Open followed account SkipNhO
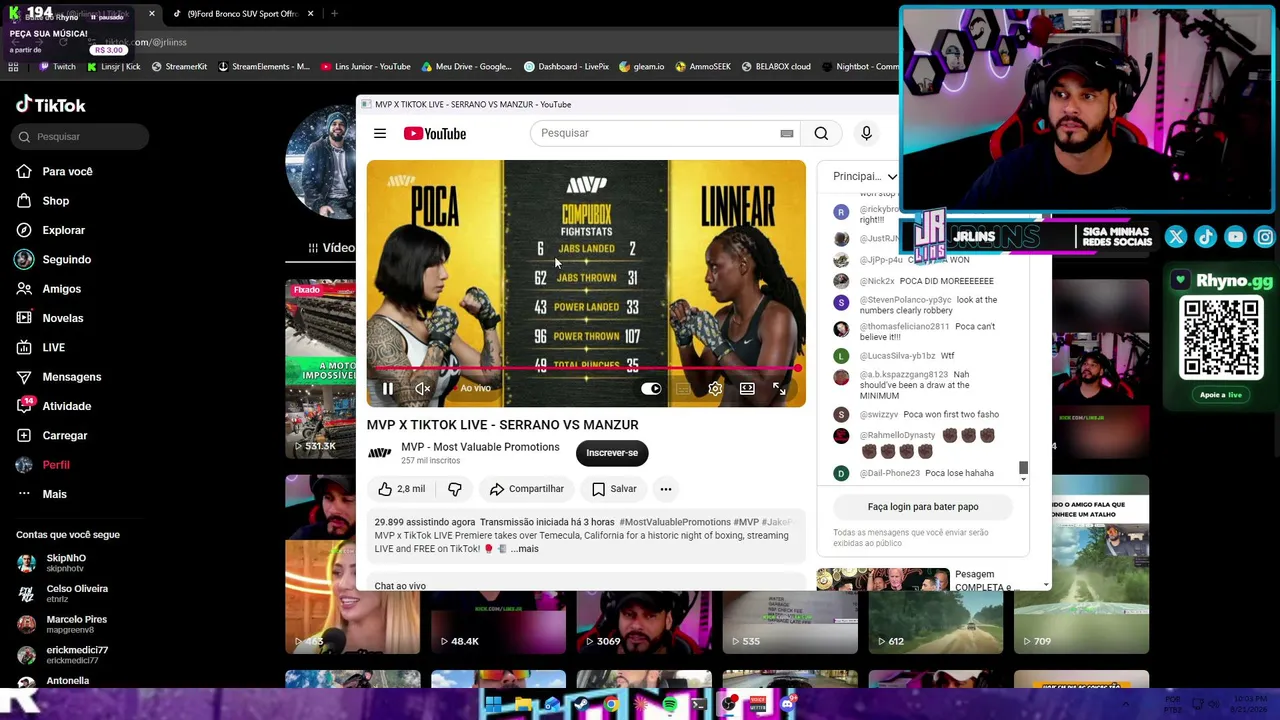This screenshot has width=1280, height=720. click(x=66, y=562)
